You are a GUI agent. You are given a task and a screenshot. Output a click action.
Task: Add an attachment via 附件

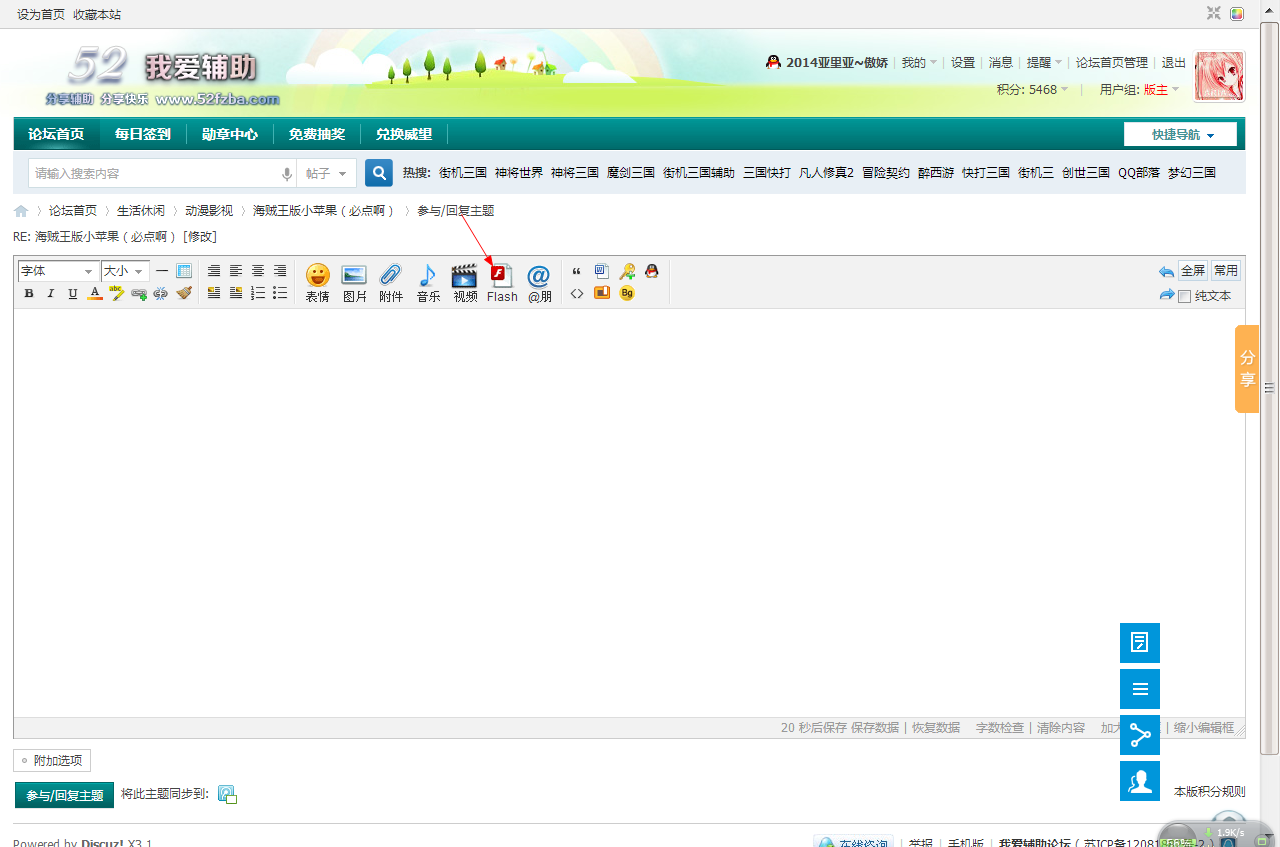pyautogui.click(x=391, y=283)
